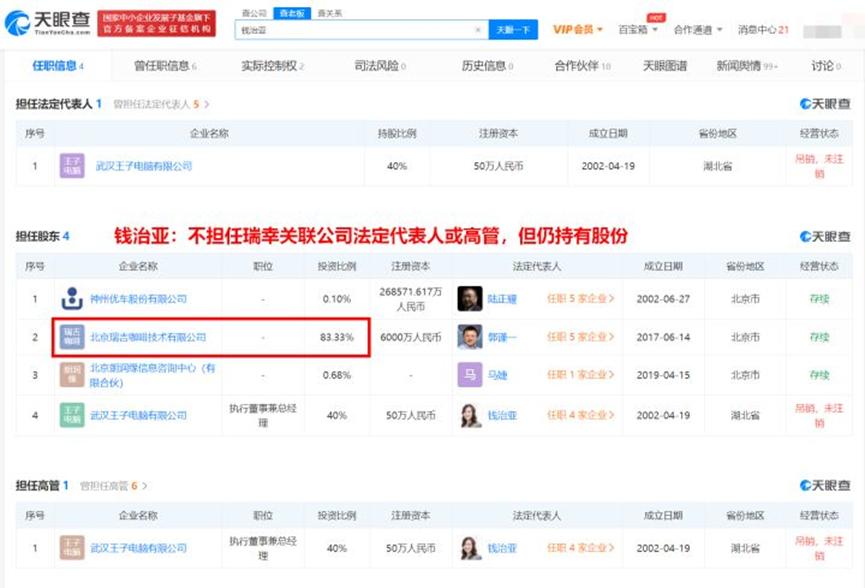Image resolution: width=865 pixels, height=588 pixels.
Task: Click the 天眼一下 search button
Action: coord(513,30)
